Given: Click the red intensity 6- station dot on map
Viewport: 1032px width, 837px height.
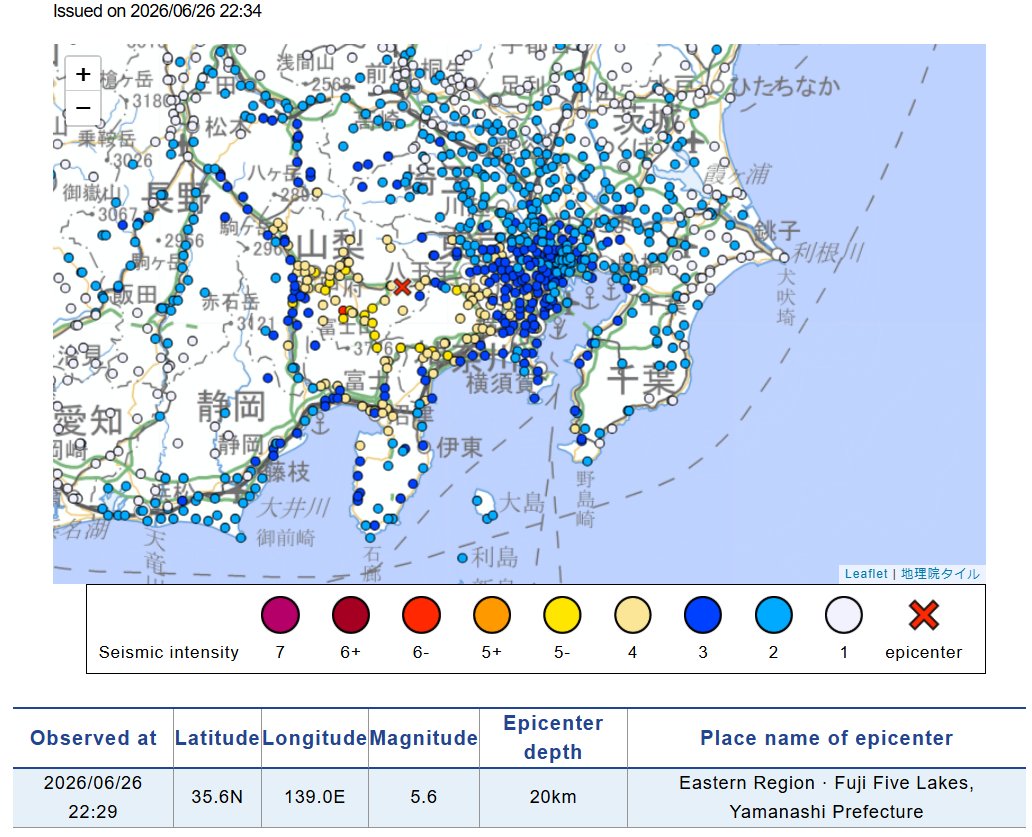Looking at the screenshot, I should (x=343, y=310).
